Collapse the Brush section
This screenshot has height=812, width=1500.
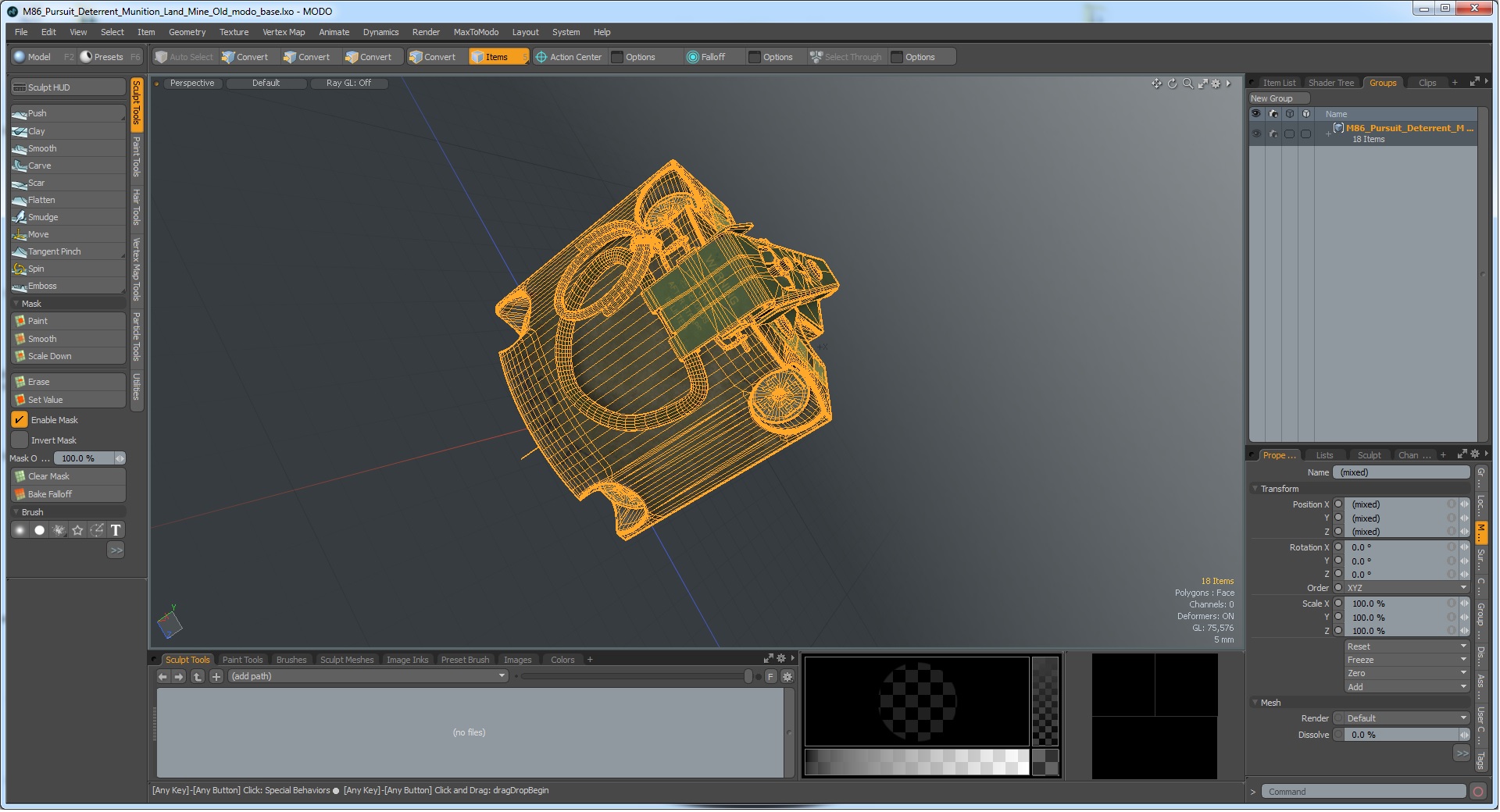(x=16, y=512)
